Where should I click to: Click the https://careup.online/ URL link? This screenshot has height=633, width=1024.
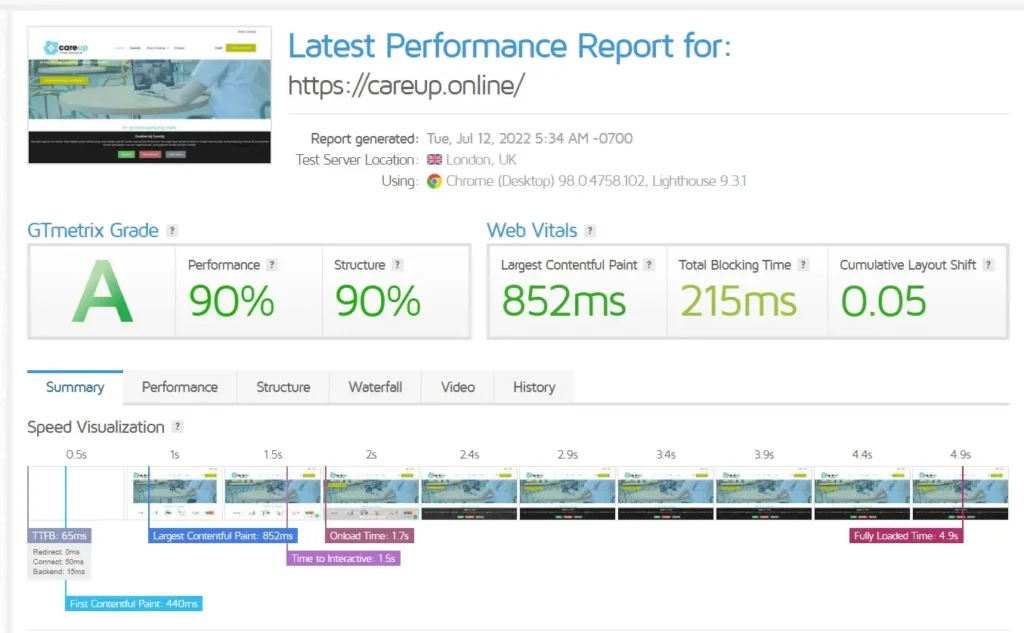tap(406, 86)
